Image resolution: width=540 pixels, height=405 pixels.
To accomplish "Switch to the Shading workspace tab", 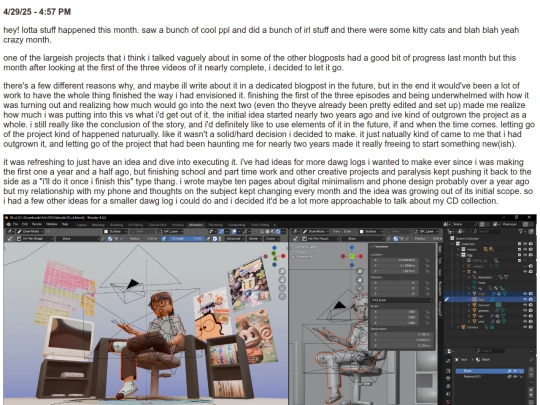I will (178, 225).
